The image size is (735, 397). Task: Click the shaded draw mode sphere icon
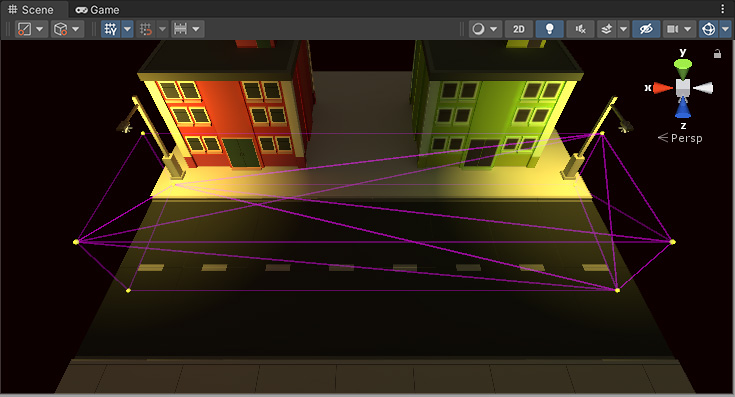(x=478, y=29)
